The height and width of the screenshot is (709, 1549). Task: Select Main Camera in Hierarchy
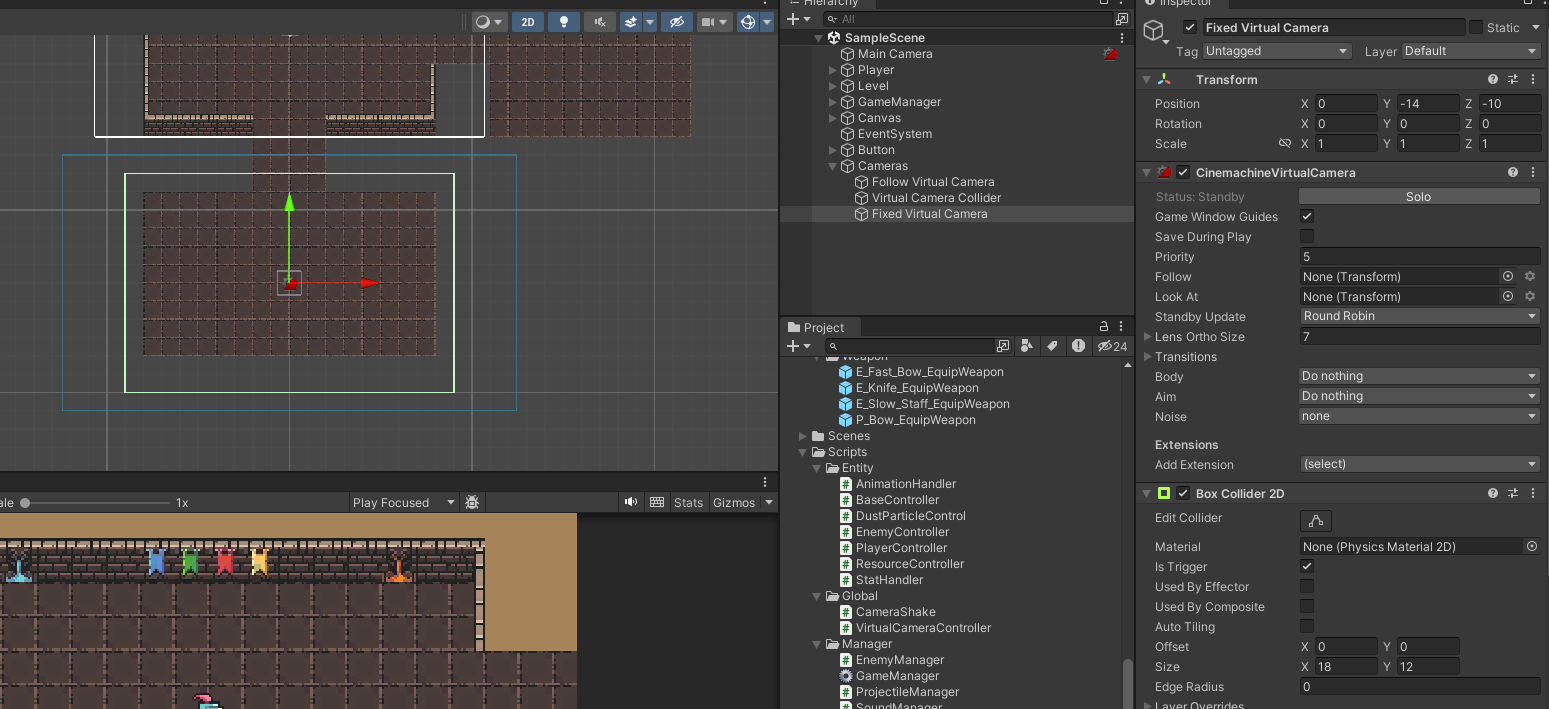[895, 54]
